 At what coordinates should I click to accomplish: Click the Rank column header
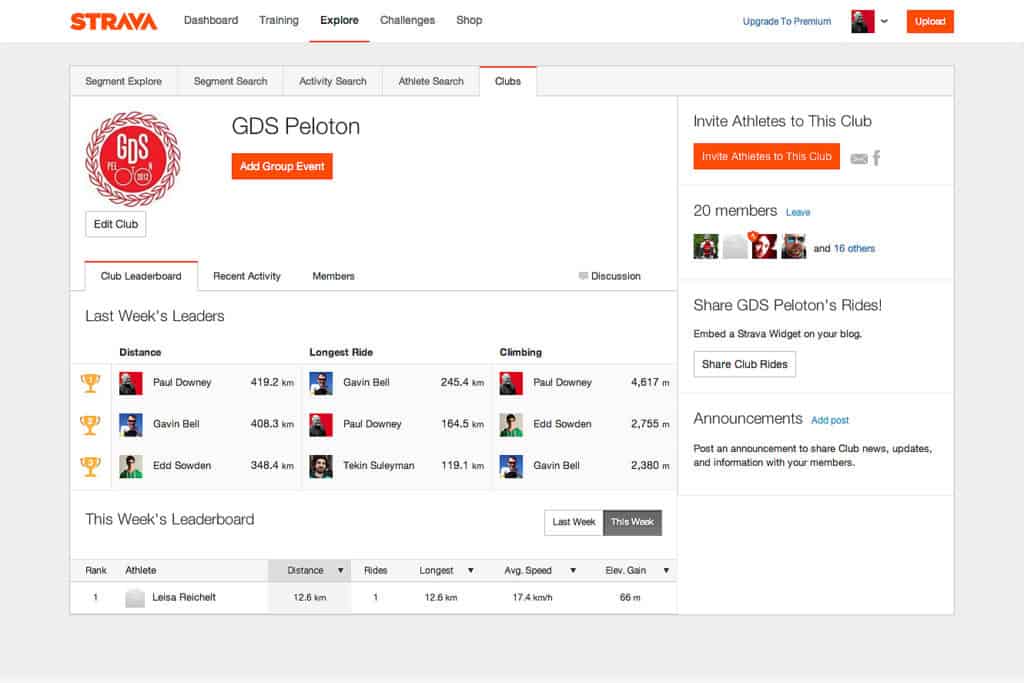pyautogui.click(x=96, y=571)
